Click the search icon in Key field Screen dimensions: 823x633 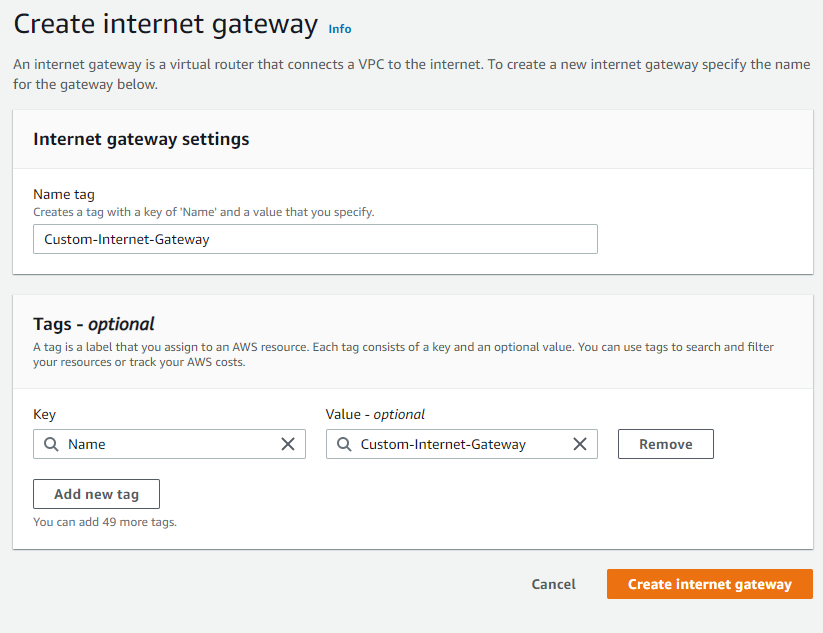51,444
